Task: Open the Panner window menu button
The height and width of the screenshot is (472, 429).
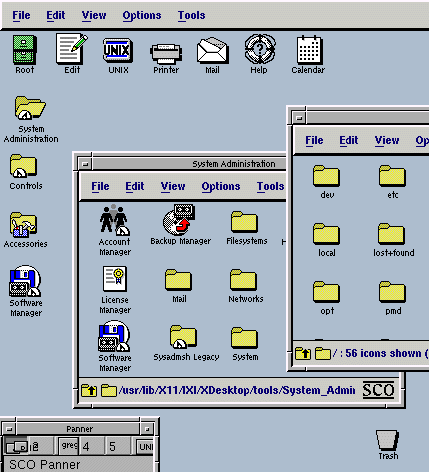Action: (x=9, y=429)
